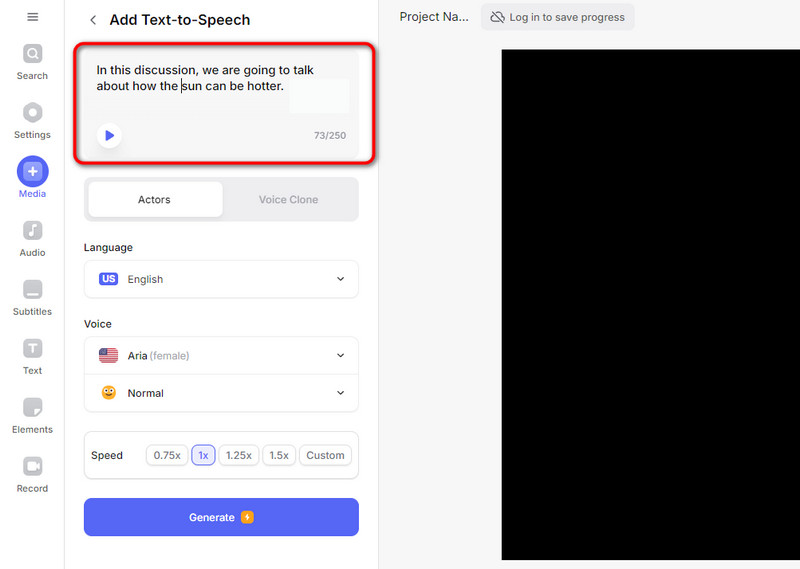The height and width of the screenshot is (569, 800).
Task: Open the hamburger menu icon
Action: (x=32, y=17)
